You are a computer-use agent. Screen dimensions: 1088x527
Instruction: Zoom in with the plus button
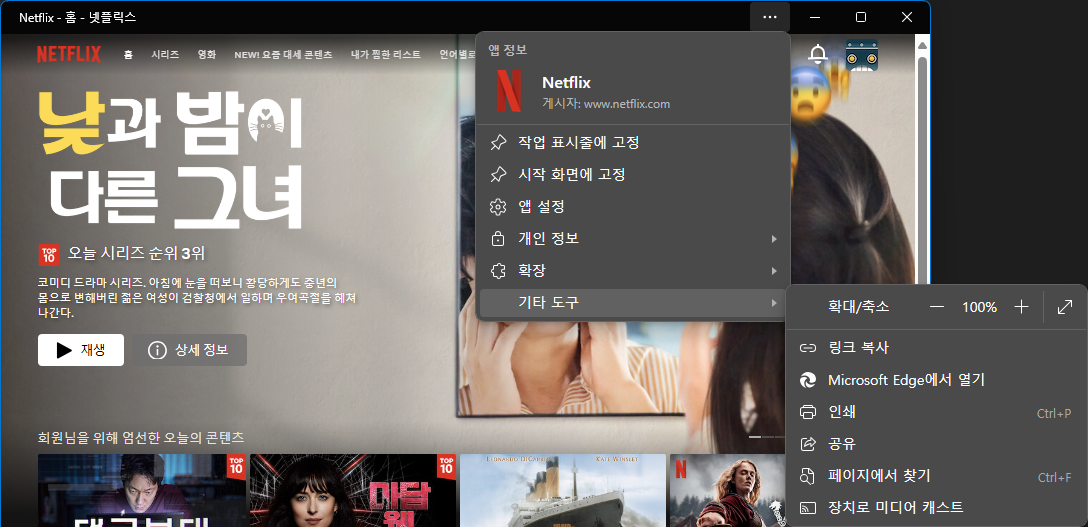pos(1021,307)
